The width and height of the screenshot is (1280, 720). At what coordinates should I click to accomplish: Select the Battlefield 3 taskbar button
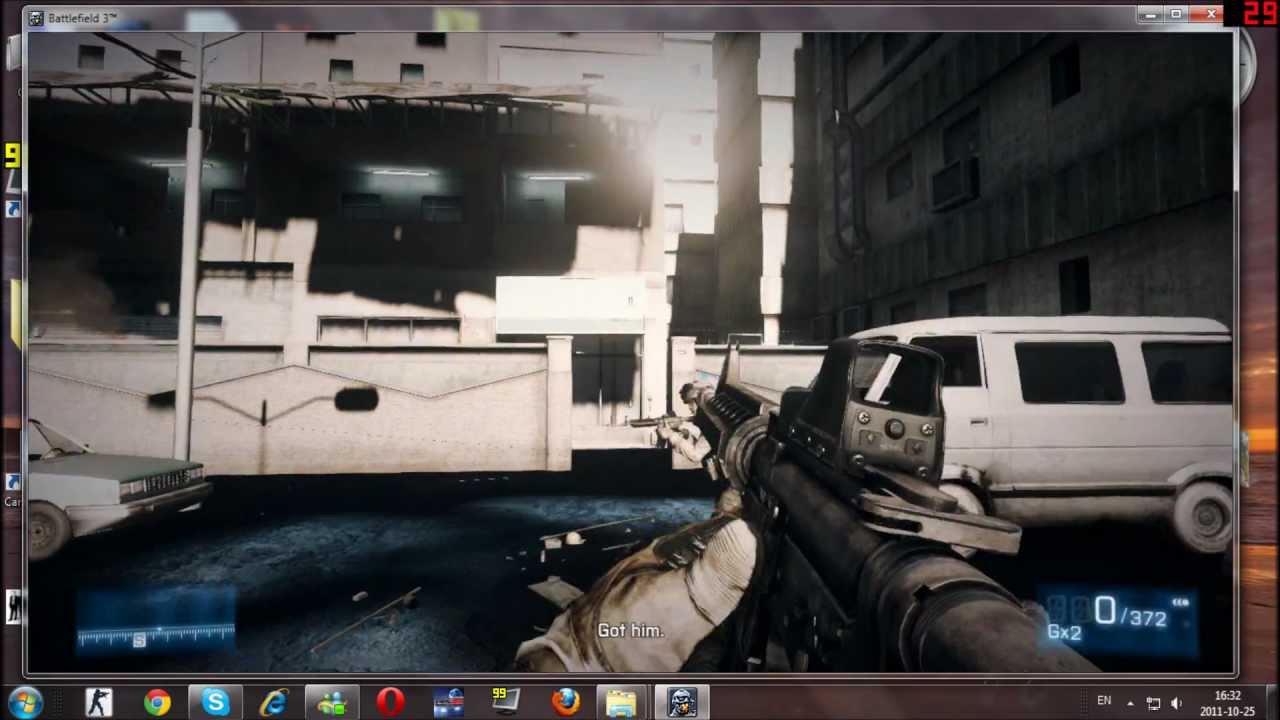click(681, 702)
